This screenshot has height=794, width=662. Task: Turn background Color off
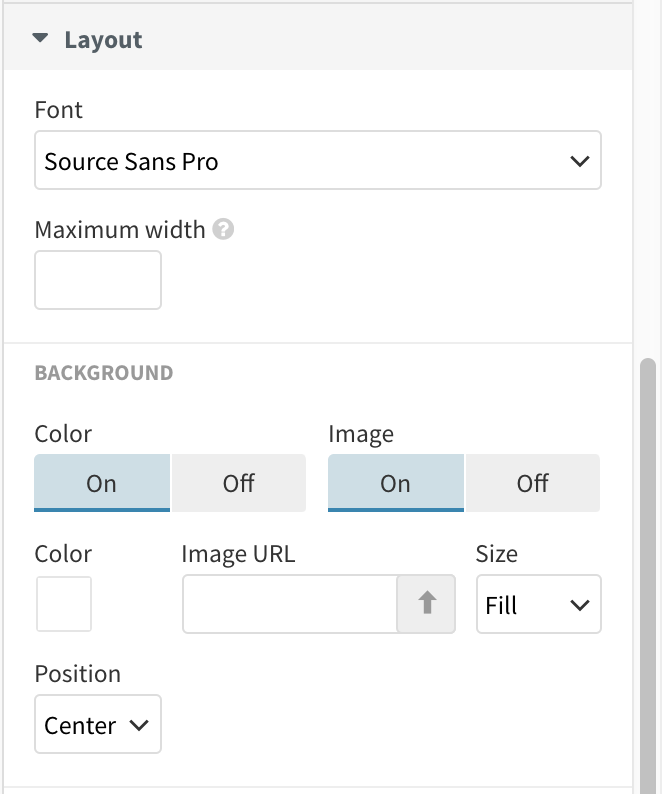click(x=238, y=483)
